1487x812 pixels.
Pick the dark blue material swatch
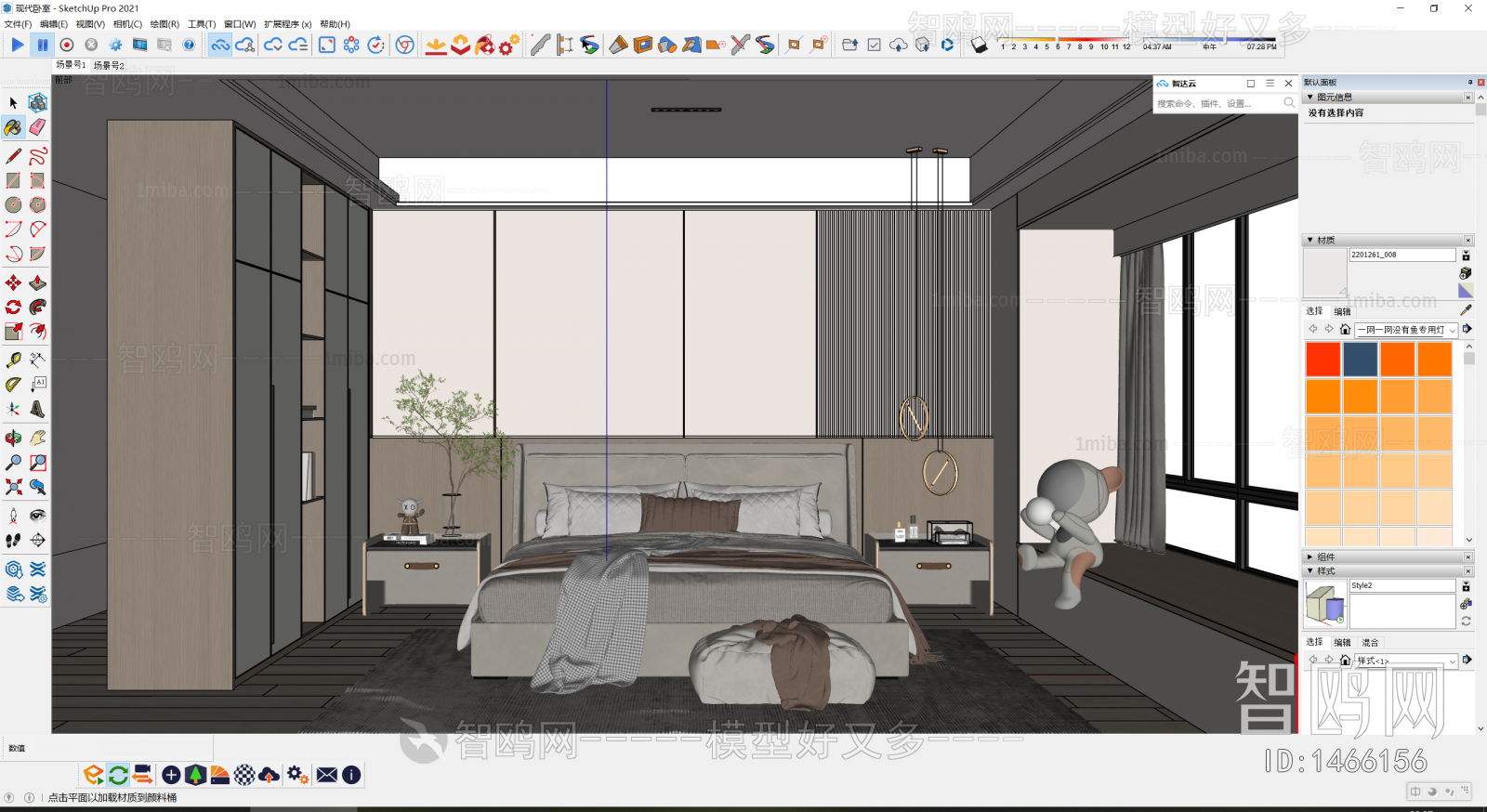pyautogui.click(x=1360, y=360)
